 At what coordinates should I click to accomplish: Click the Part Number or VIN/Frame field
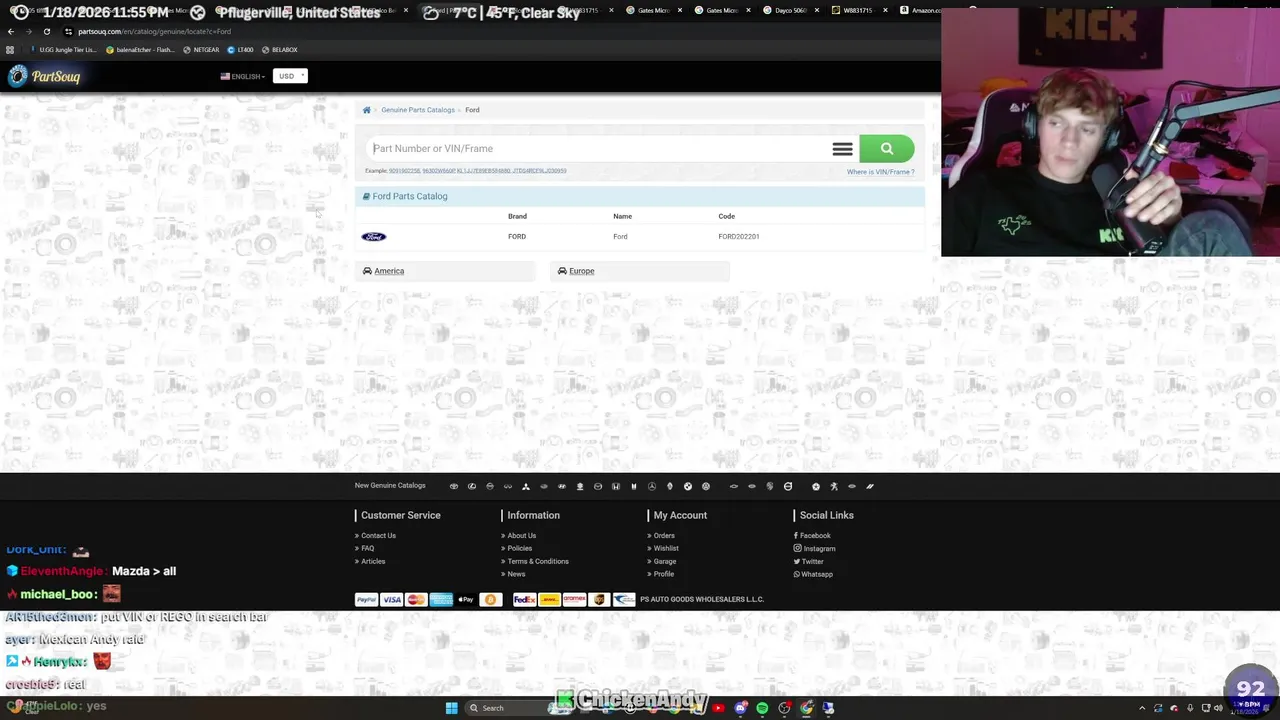(x=596, y=149)
